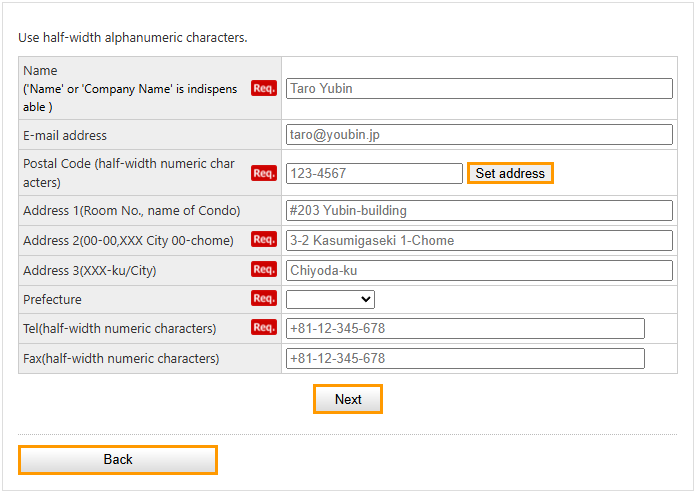Click the Req. badge beside Name
Viewport: 695px width, 492px height.
pyautogui.click(x=264, y=88)
